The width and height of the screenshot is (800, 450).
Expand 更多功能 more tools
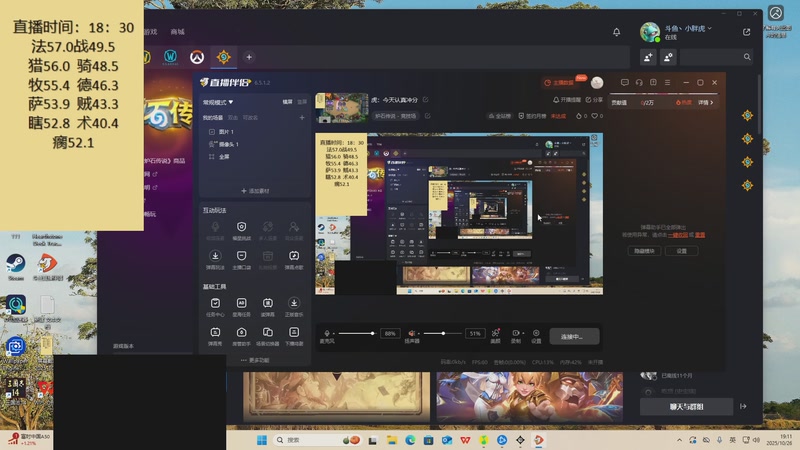coord(255,360)
